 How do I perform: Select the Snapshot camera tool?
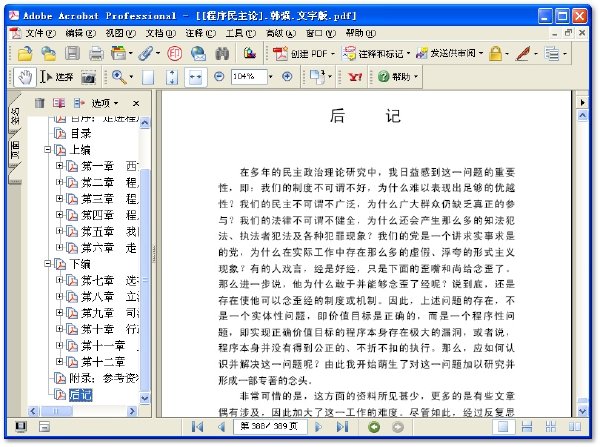point(88,77)
